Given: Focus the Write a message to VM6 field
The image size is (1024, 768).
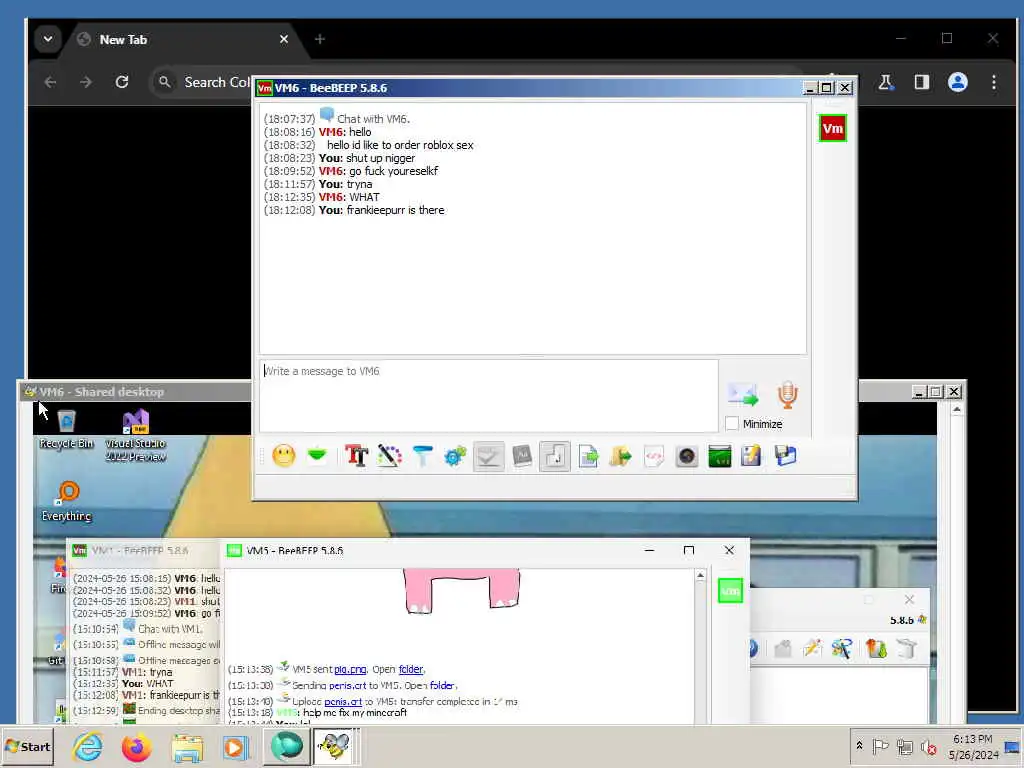Looking at the screenshot, I should [x=488, y=395].
